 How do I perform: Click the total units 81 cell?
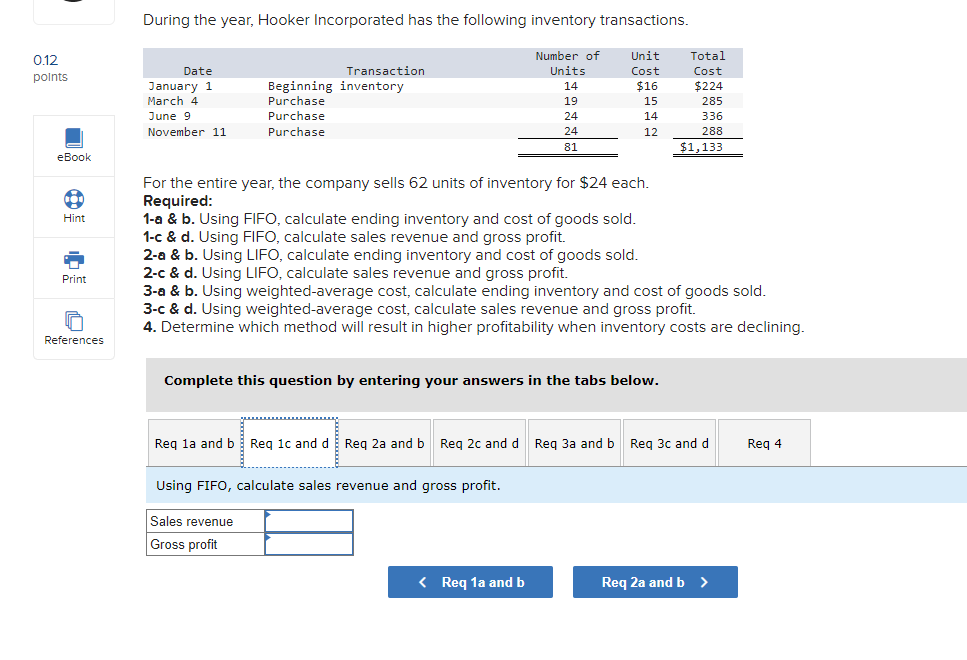tap(570, 147)
